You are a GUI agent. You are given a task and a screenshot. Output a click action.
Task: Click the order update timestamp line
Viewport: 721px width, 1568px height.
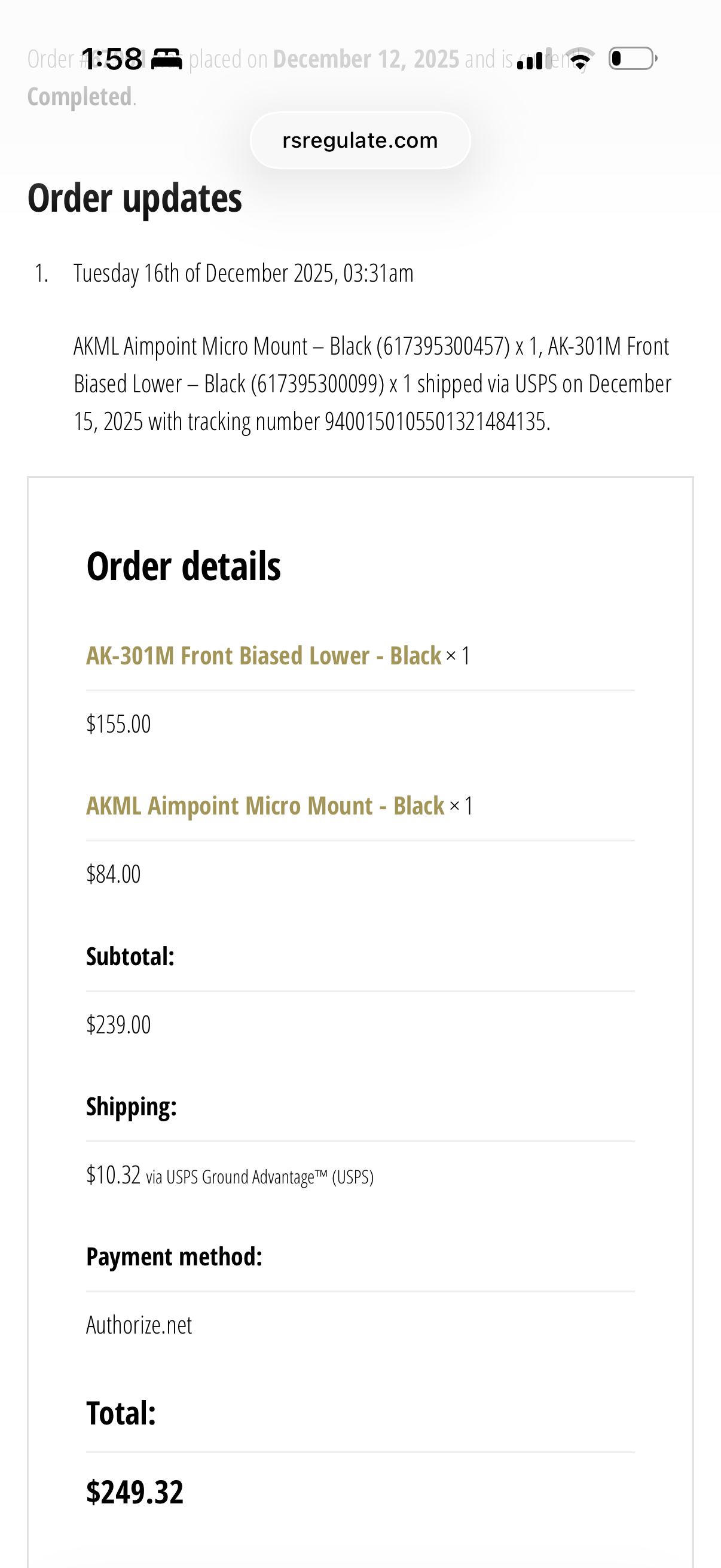[243, 273]
